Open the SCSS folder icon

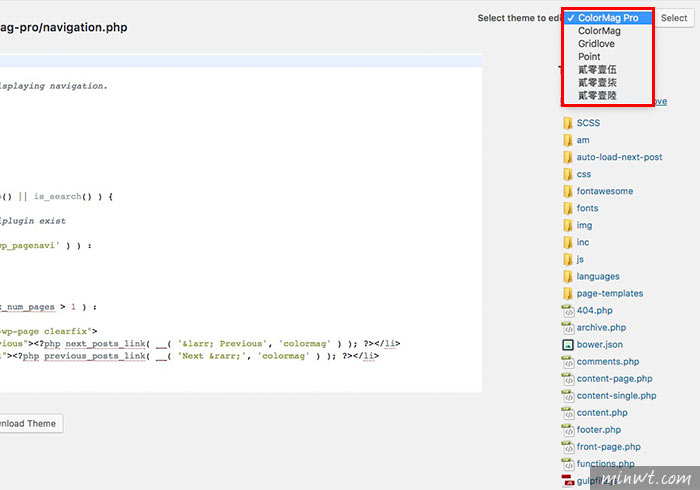coord(567,123)
